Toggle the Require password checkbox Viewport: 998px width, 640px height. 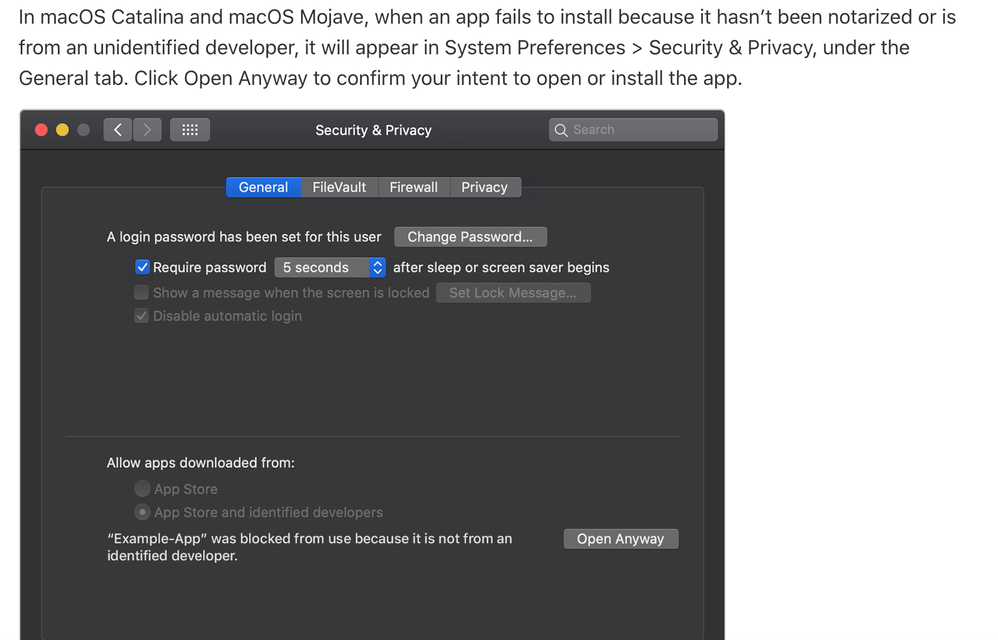[142, 267]
